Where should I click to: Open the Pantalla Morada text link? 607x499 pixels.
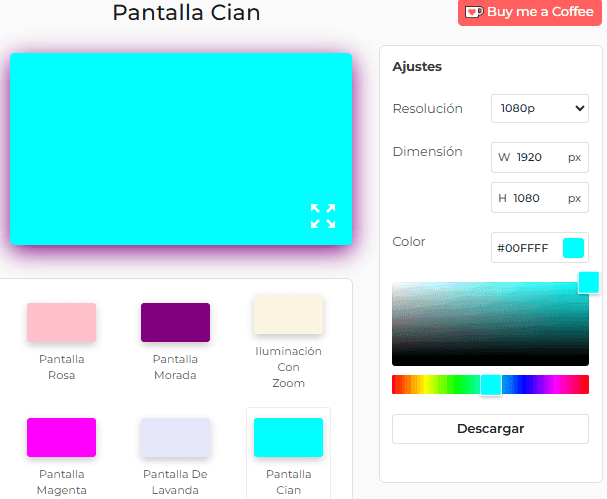(175, 367)
